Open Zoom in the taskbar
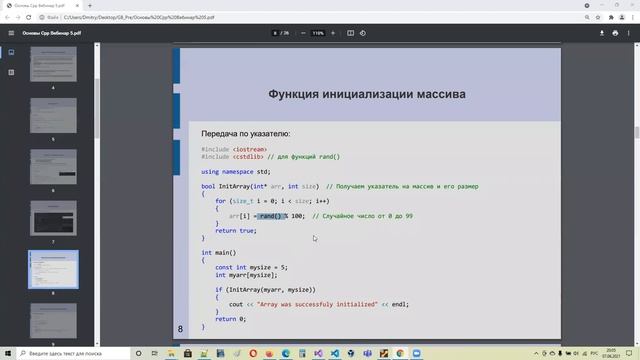The width and height of the screenshot is (640, 360). (416, 353)
